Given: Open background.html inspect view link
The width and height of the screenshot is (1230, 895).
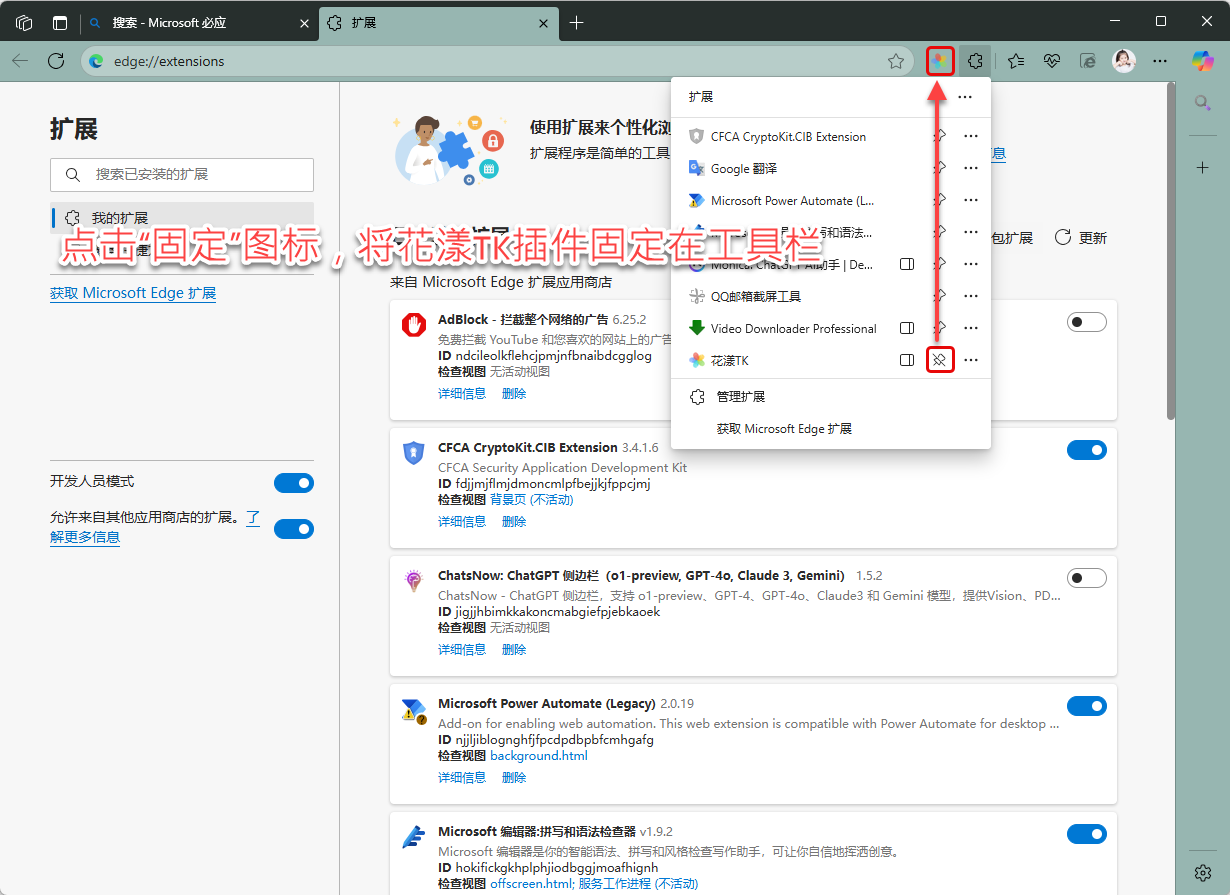Looking at the screenshot, I should pyautogui.click(x=539, y=755).
